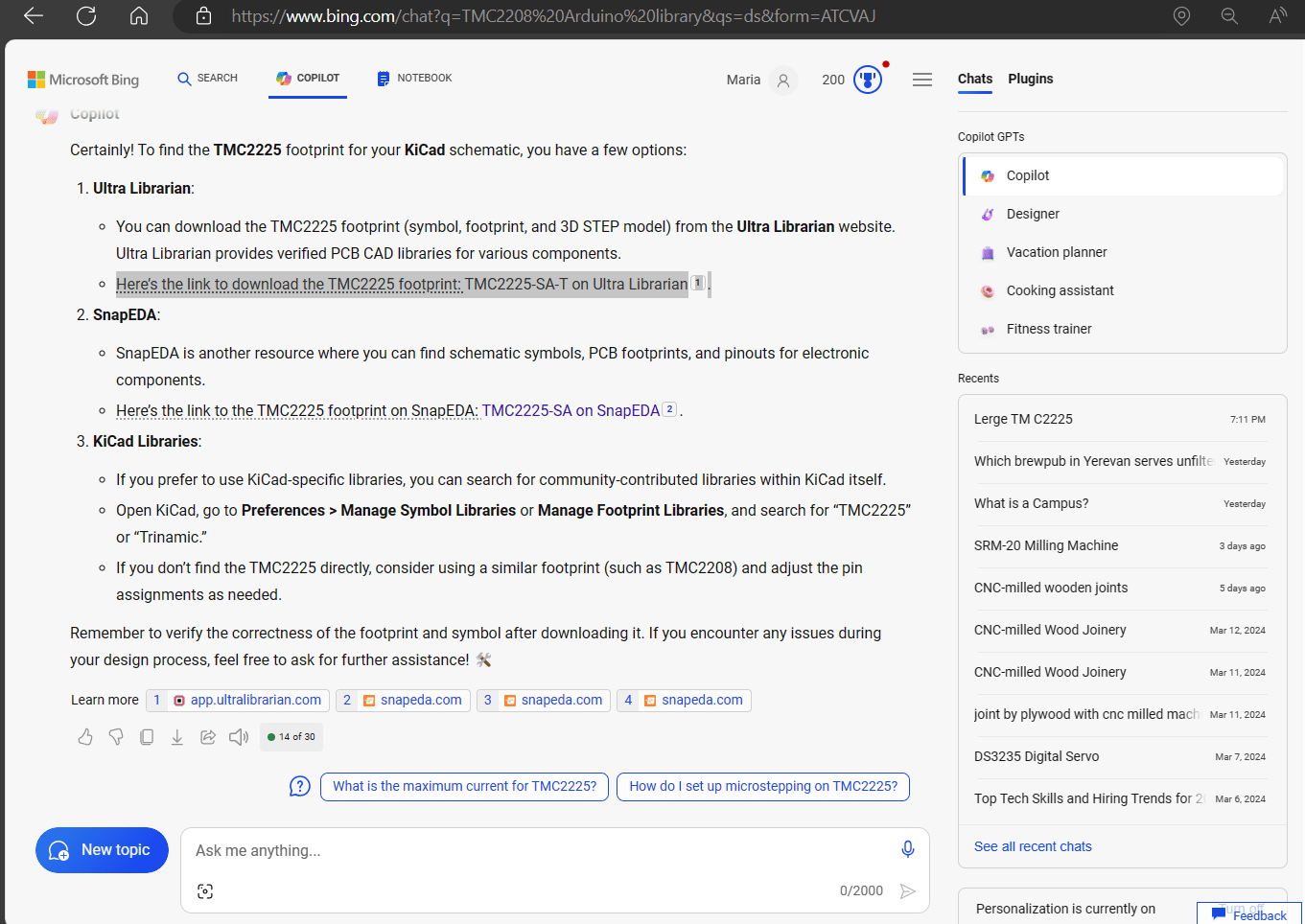This screenshot has height=924, width=1305.
Task: Click the location pin icon in address bar
Action: coord(1181,16)
